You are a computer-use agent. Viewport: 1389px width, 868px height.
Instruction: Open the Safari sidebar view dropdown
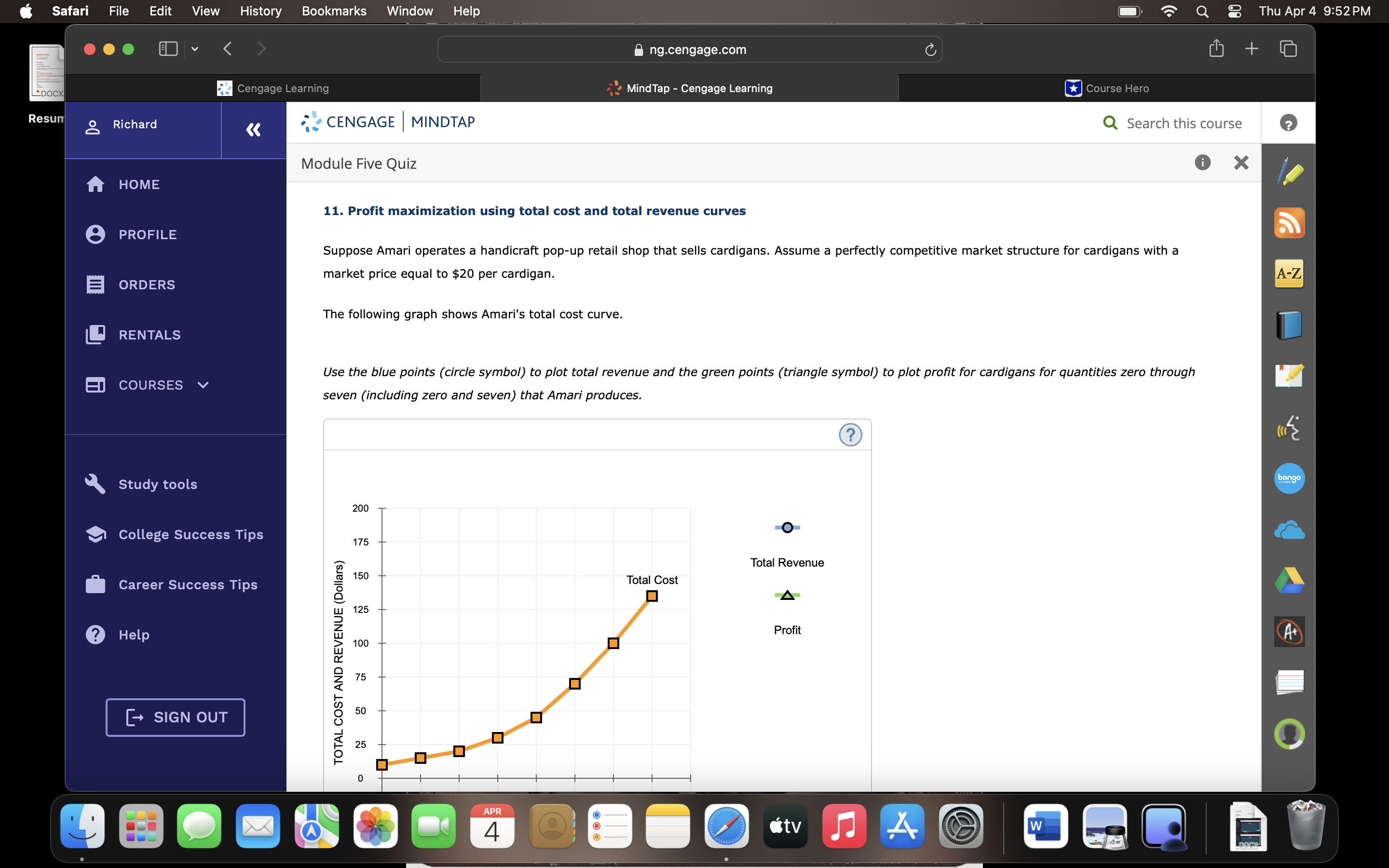tap(194, 49)
